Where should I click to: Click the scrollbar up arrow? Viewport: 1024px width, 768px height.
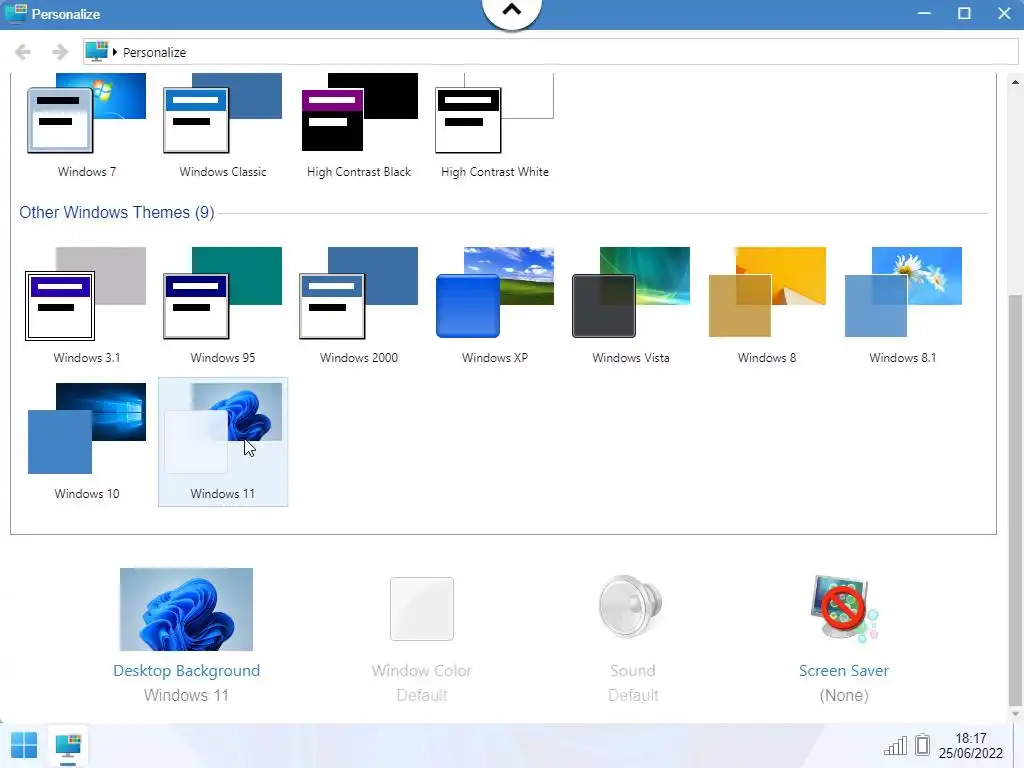tap(1015, 82)
